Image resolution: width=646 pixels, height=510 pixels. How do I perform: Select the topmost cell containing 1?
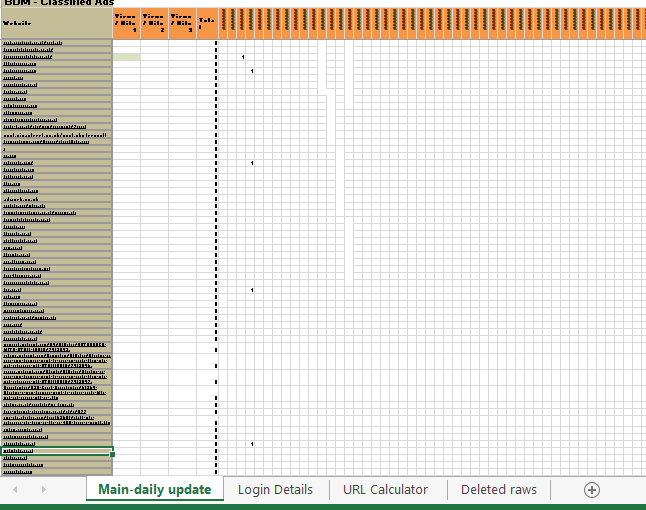(x=243, y=57)
